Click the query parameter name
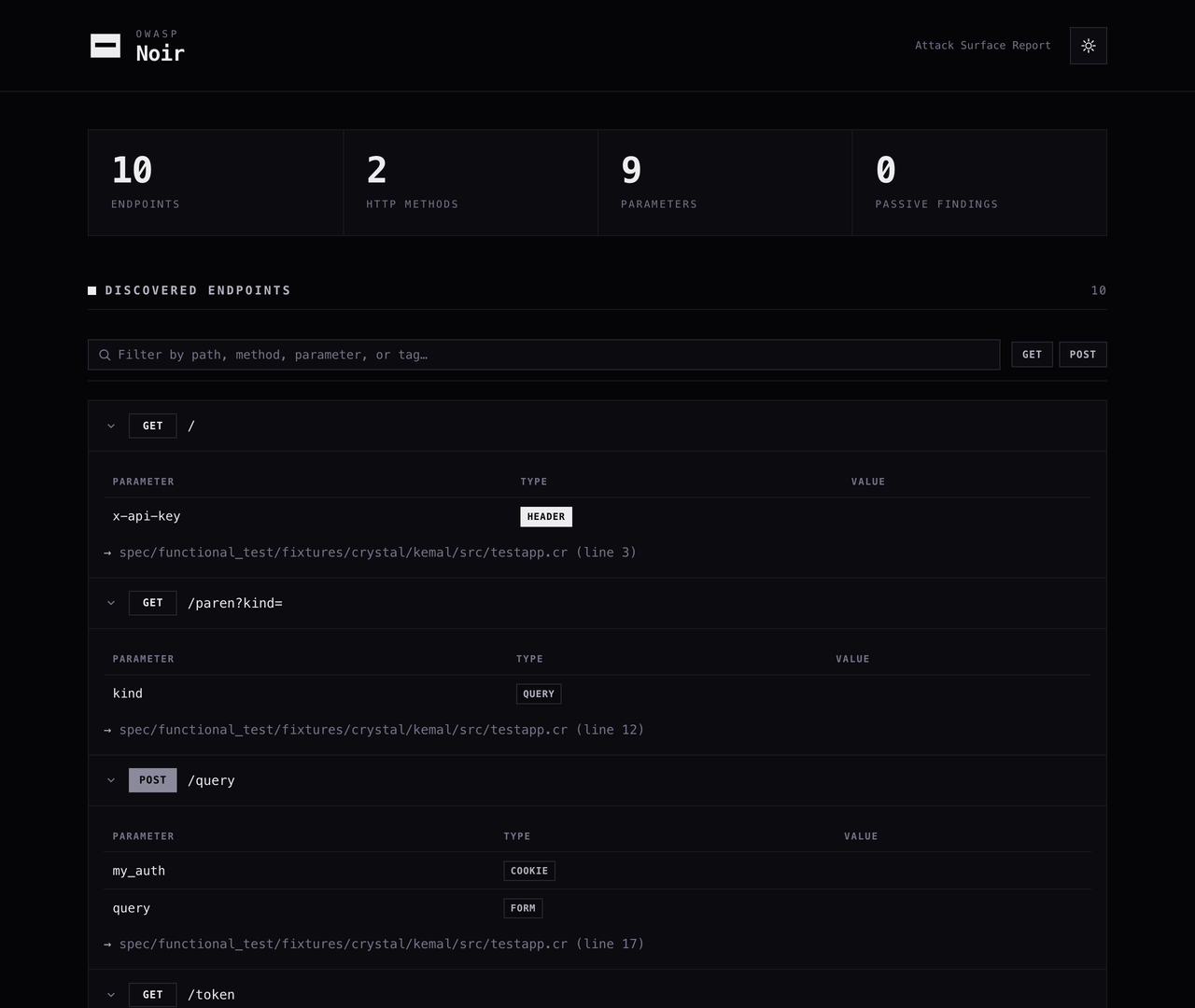 pyautogui.click(x=132, y=908)
